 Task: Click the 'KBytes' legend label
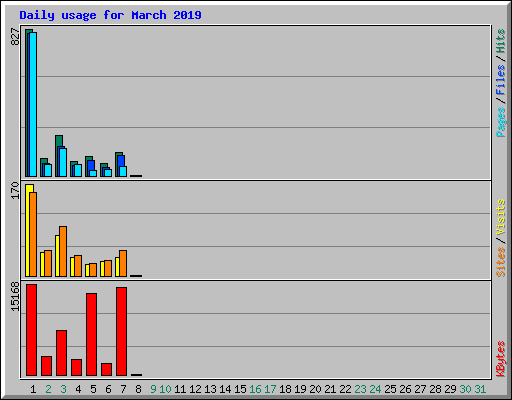pyautogui.click(x=501, y=359)
